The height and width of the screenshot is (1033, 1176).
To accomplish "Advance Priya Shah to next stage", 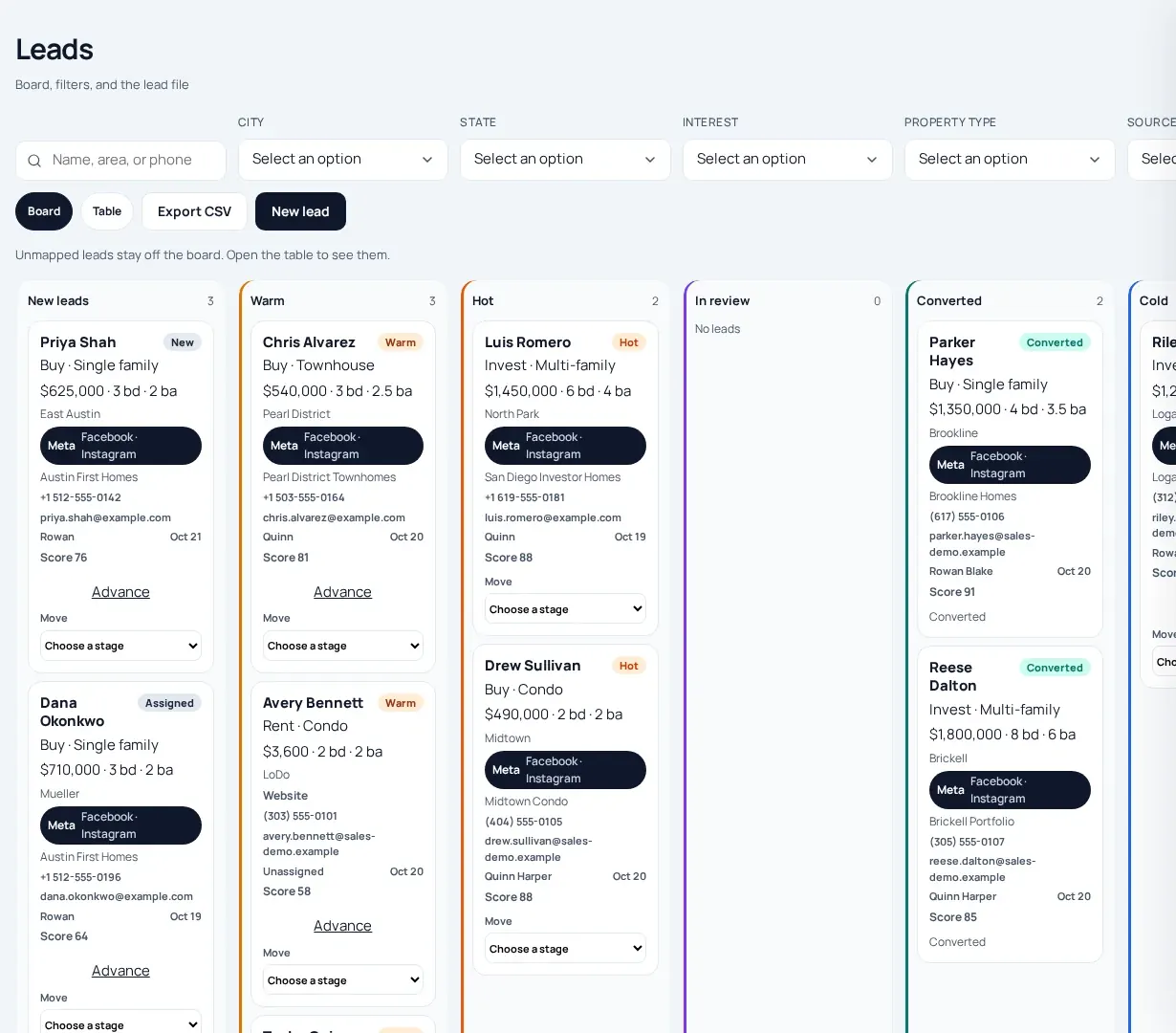I will coord(120,592).
